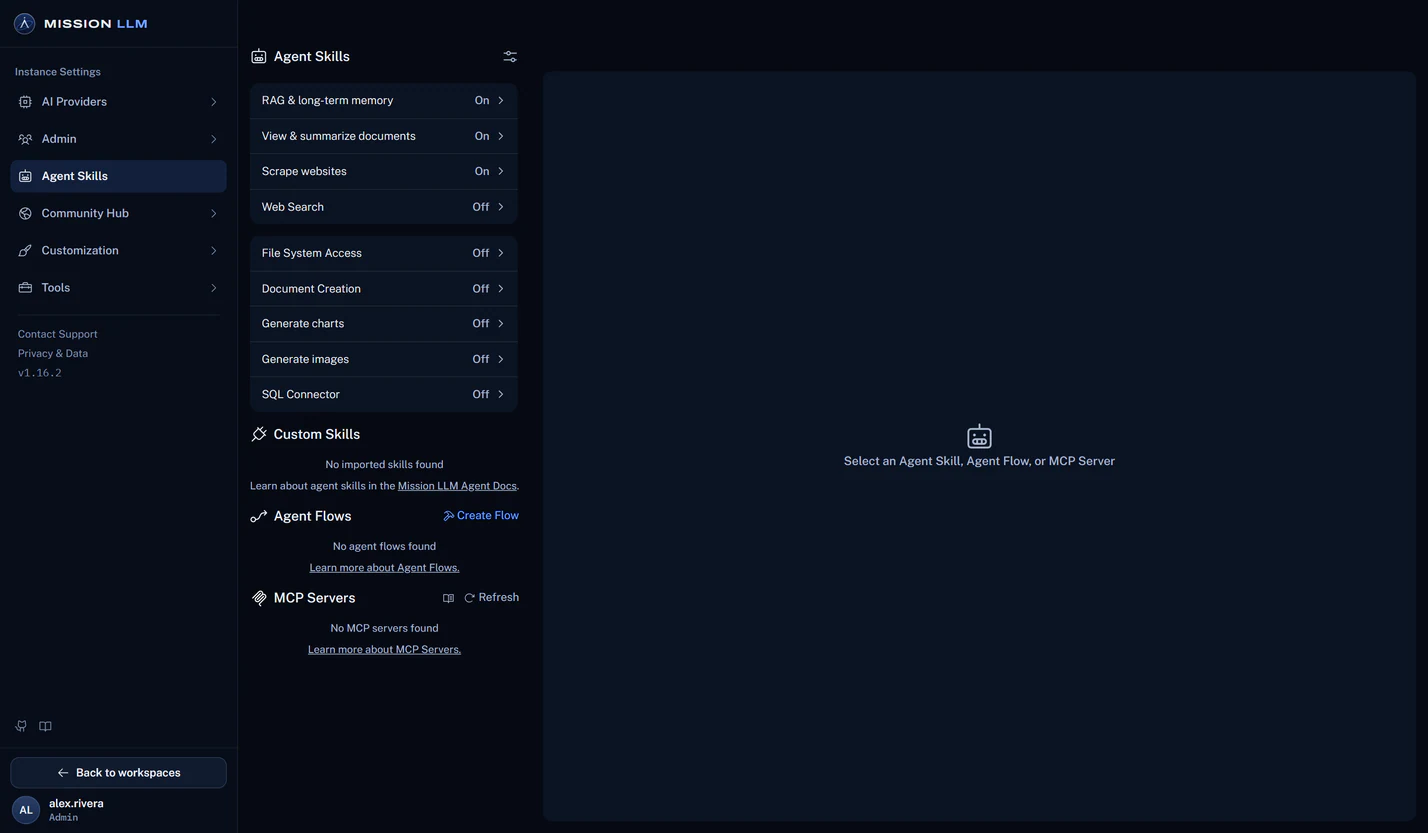
Task: Click the Create Flow link
Action: click(x=481, y=516)
